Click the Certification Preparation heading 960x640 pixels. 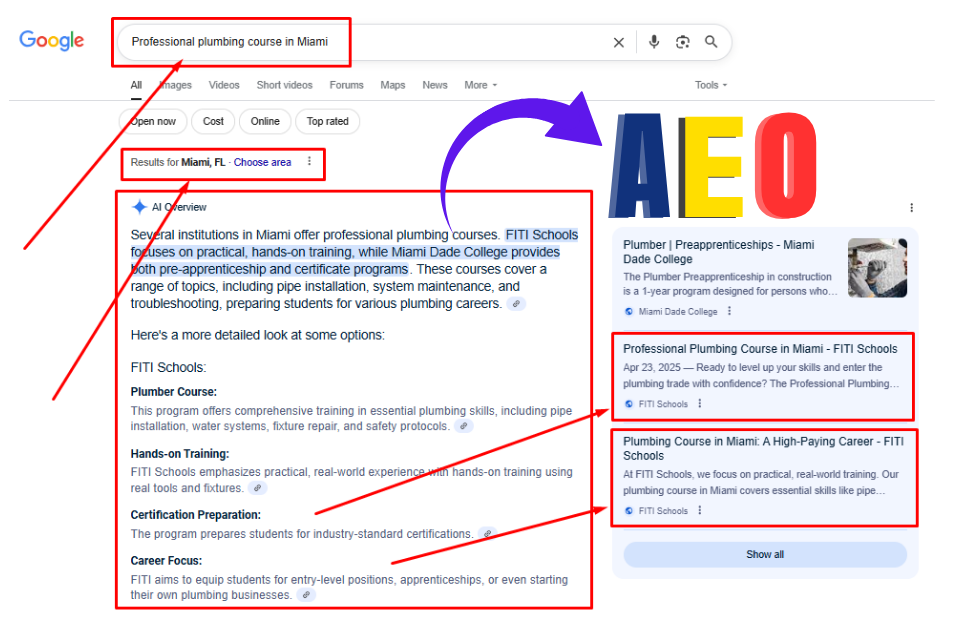click(x=195, y=515)
